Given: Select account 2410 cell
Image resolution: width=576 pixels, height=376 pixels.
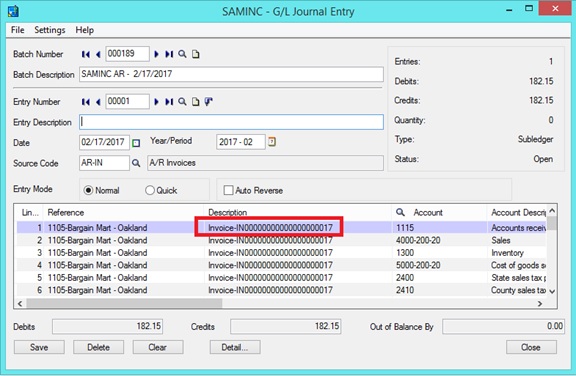Looking at the screenshot, I should point(439,290).
